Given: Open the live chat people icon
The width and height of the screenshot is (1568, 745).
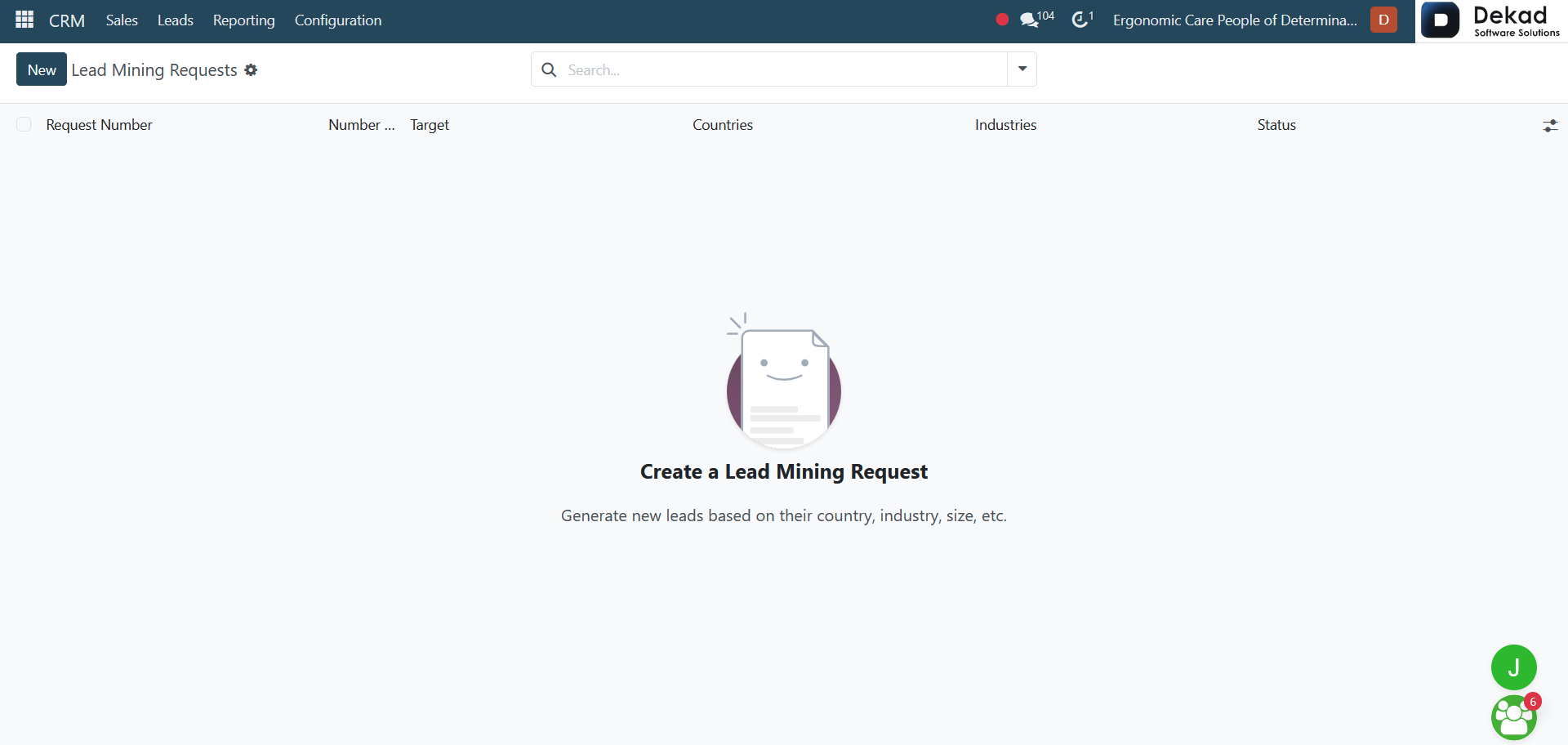Looking at the screenshot, I should pyautogui.click(x=1513, y=718).
